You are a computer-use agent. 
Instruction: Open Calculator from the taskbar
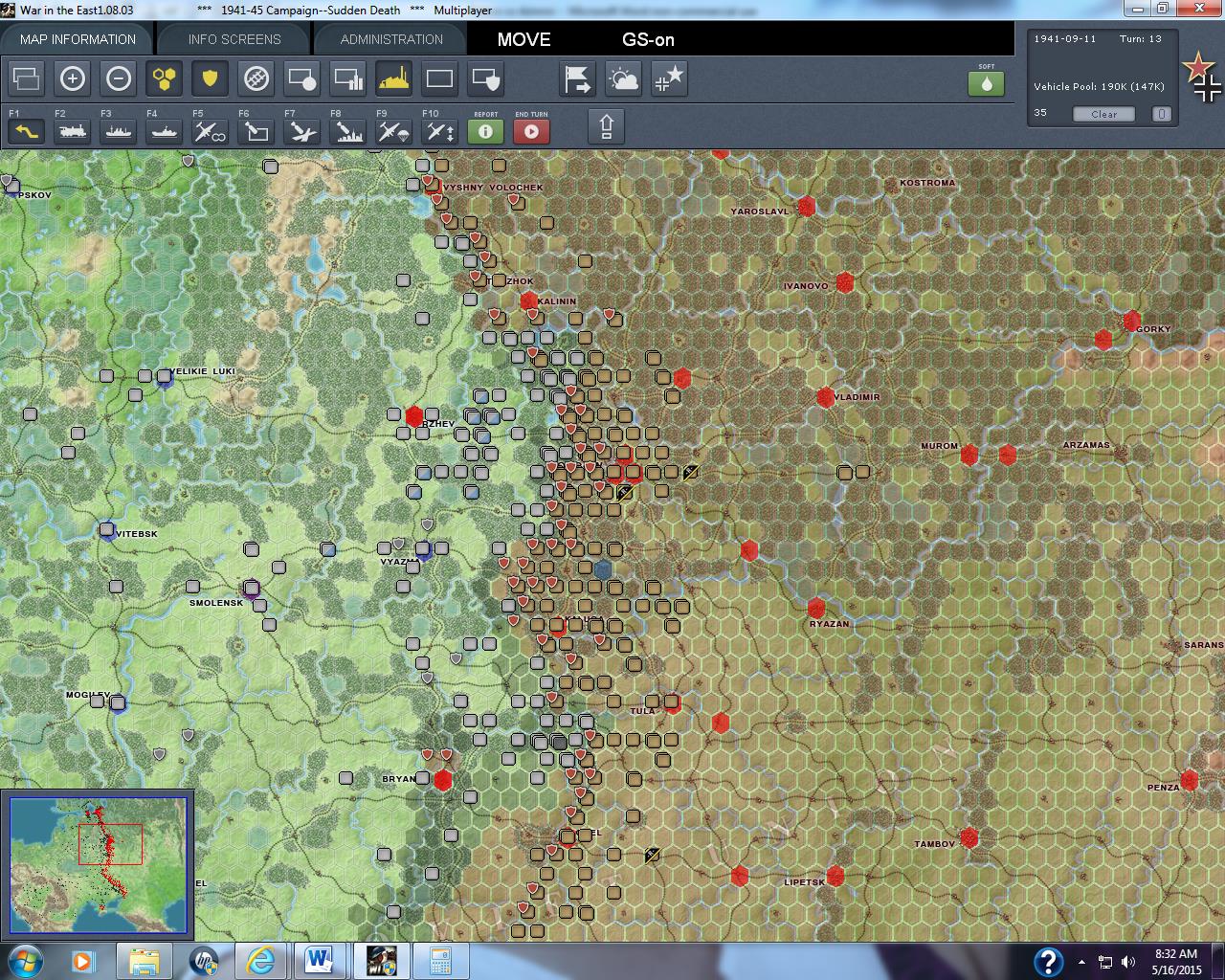(x=439, y=961)
